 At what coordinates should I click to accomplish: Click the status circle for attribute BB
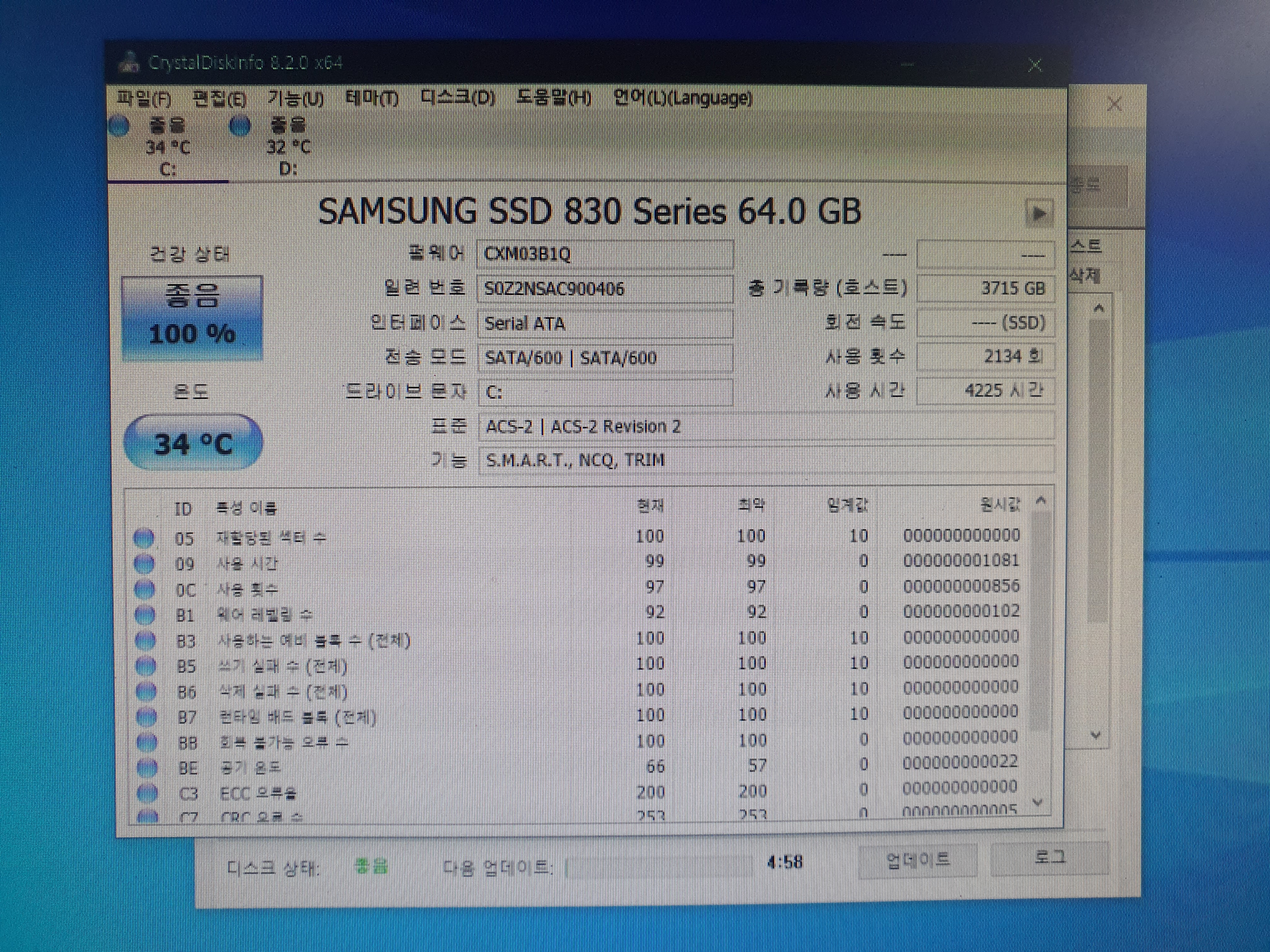[x=147, y=743]
